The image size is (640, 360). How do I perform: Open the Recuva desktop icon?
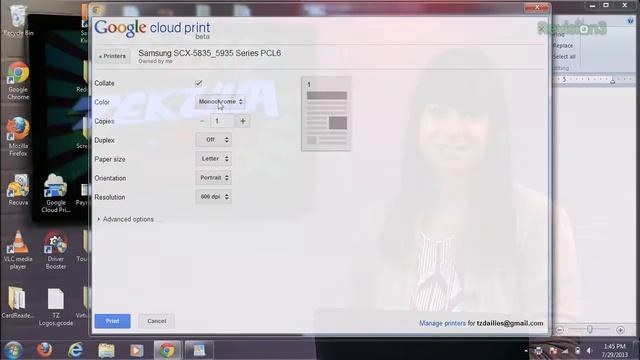click(x=18, y=190)
